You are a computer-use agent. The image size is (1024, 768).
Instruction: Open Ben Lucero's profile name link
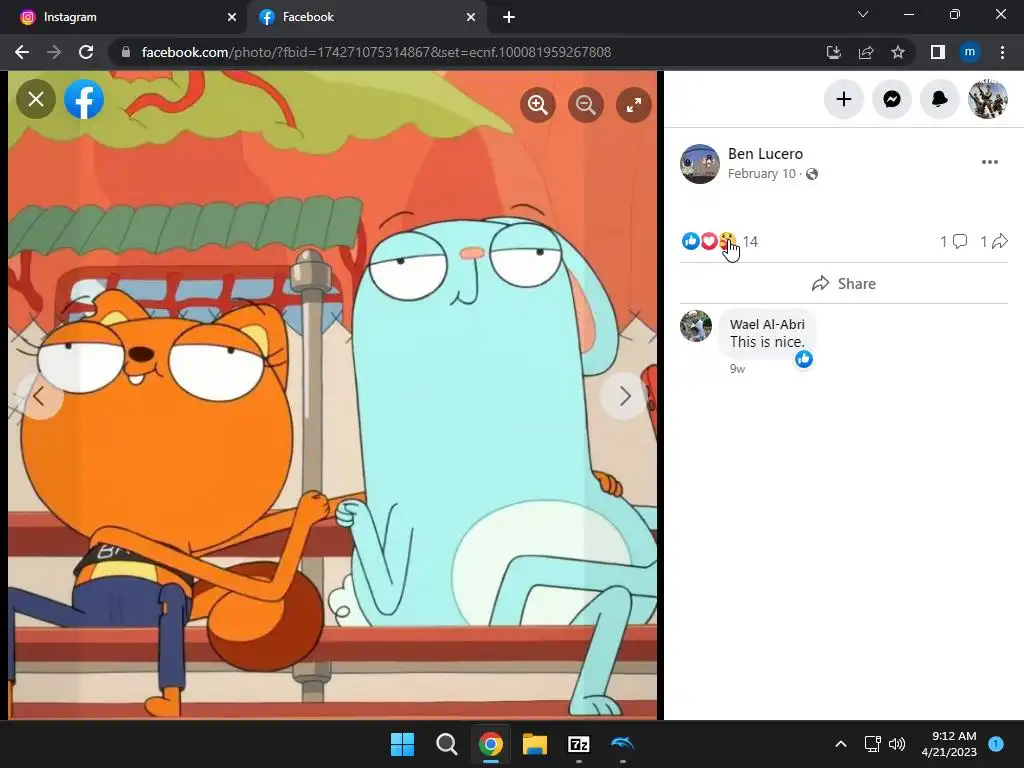point(765,153)
